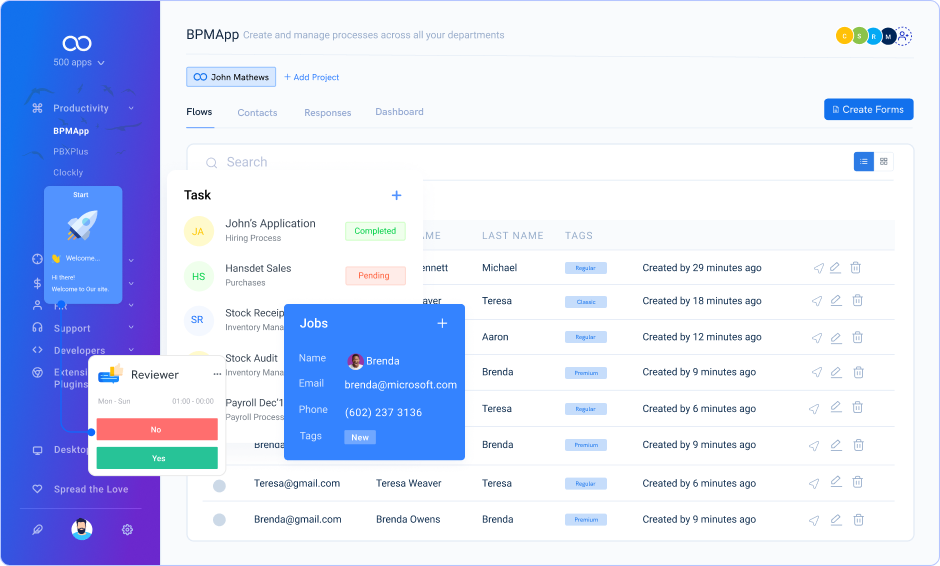This screenshot has width=940, height=566.
Task: Select the checkbox for Brenda@gmail.com row
Action: click(219, 520)
